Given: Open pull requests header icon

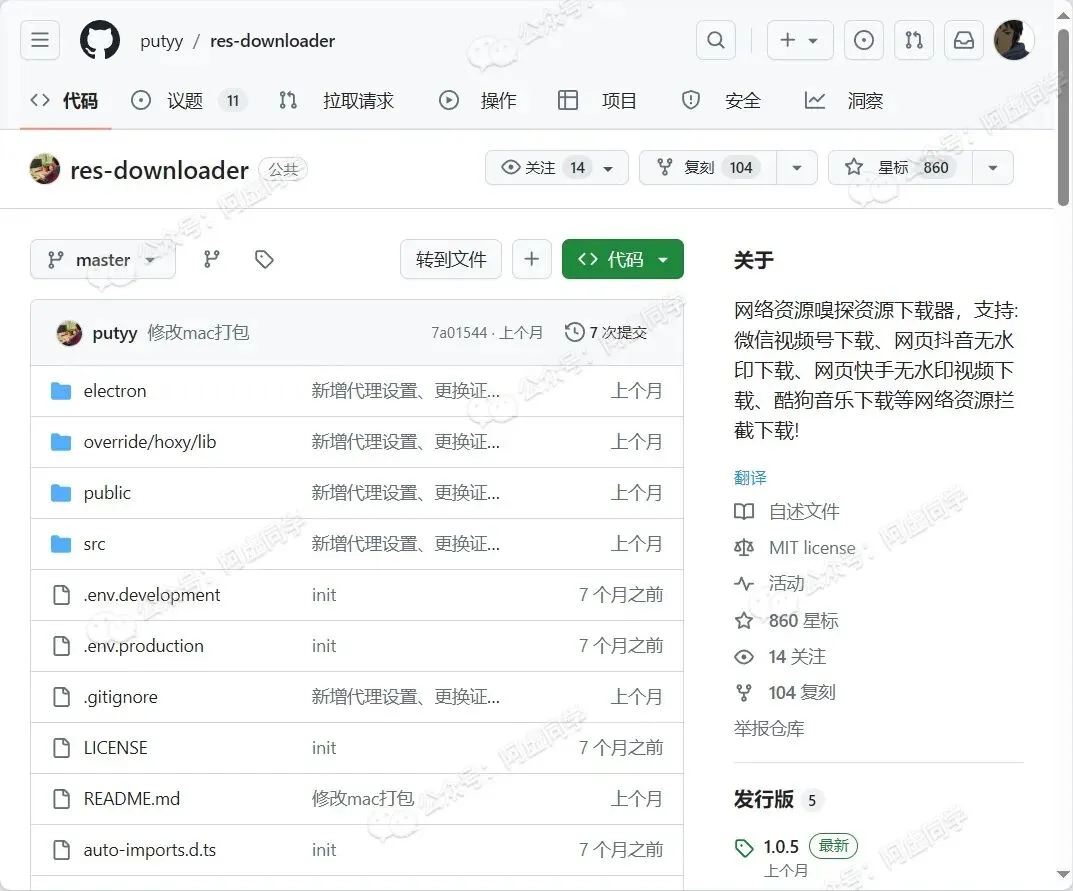Looking at the screenshot, I should pos(914,40).
